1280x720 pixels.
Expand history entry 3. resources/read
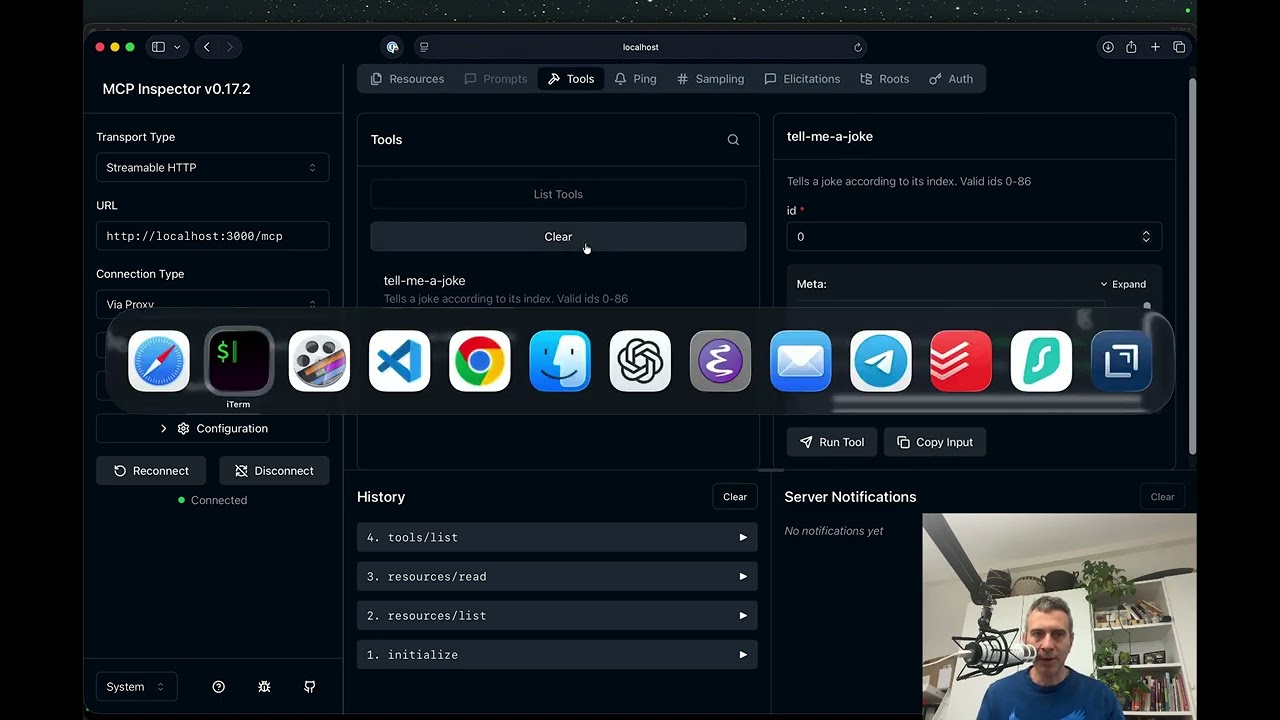pos(557,576)
